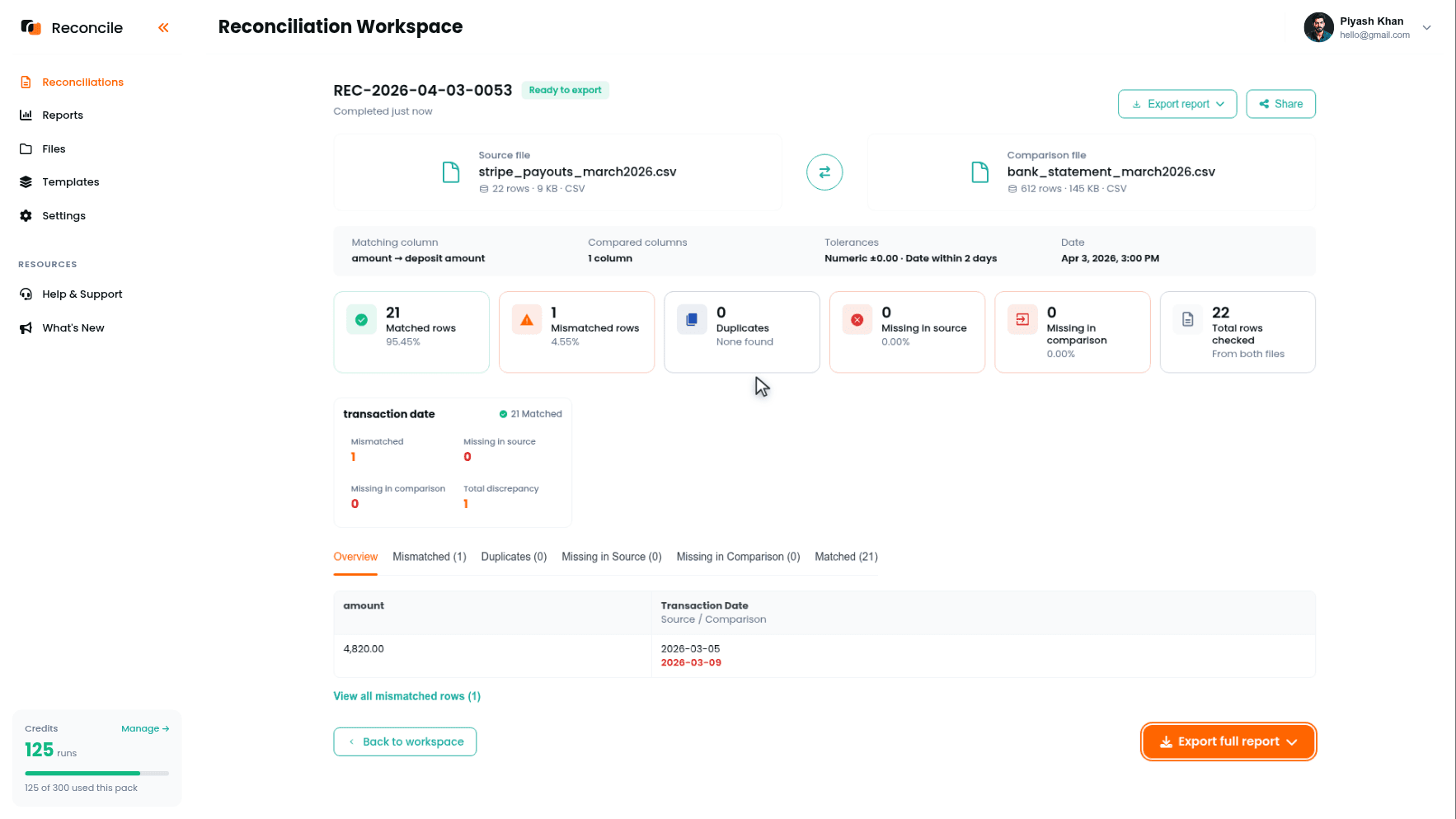Open the Export full report dropdown

[1228, 741]
